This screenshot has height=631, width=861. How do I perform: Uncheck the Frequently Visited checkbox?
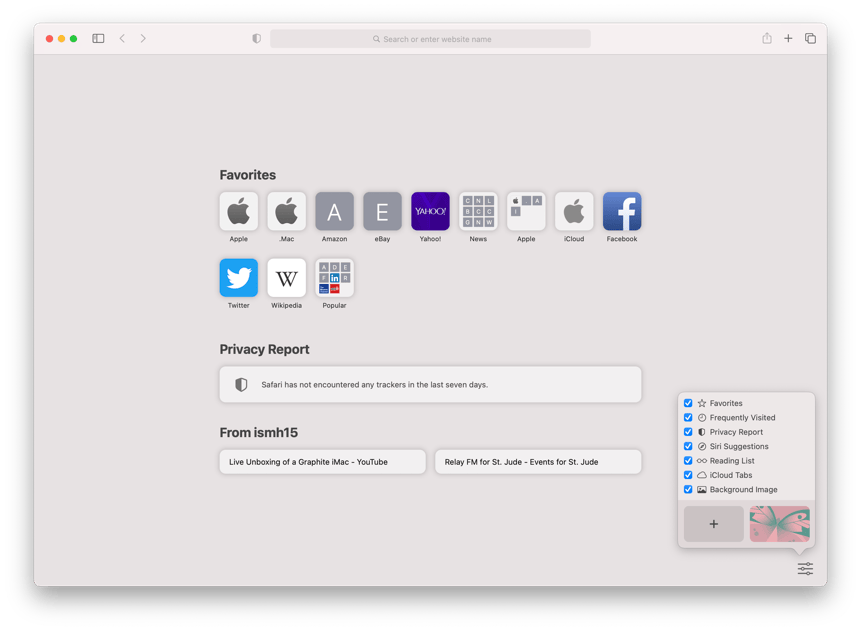(x=688, y=417)
